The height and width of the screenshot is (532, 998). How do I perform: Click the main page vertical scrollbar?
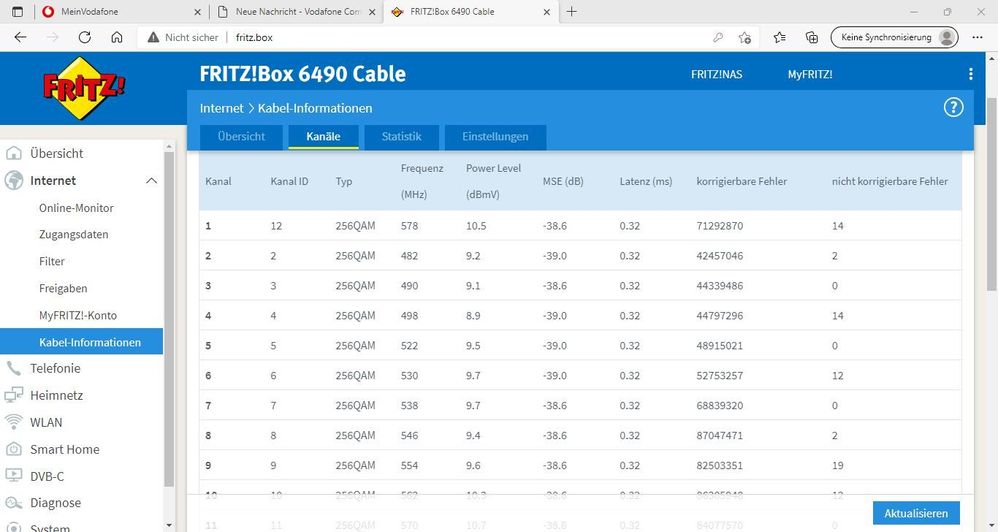coord(992,195)
